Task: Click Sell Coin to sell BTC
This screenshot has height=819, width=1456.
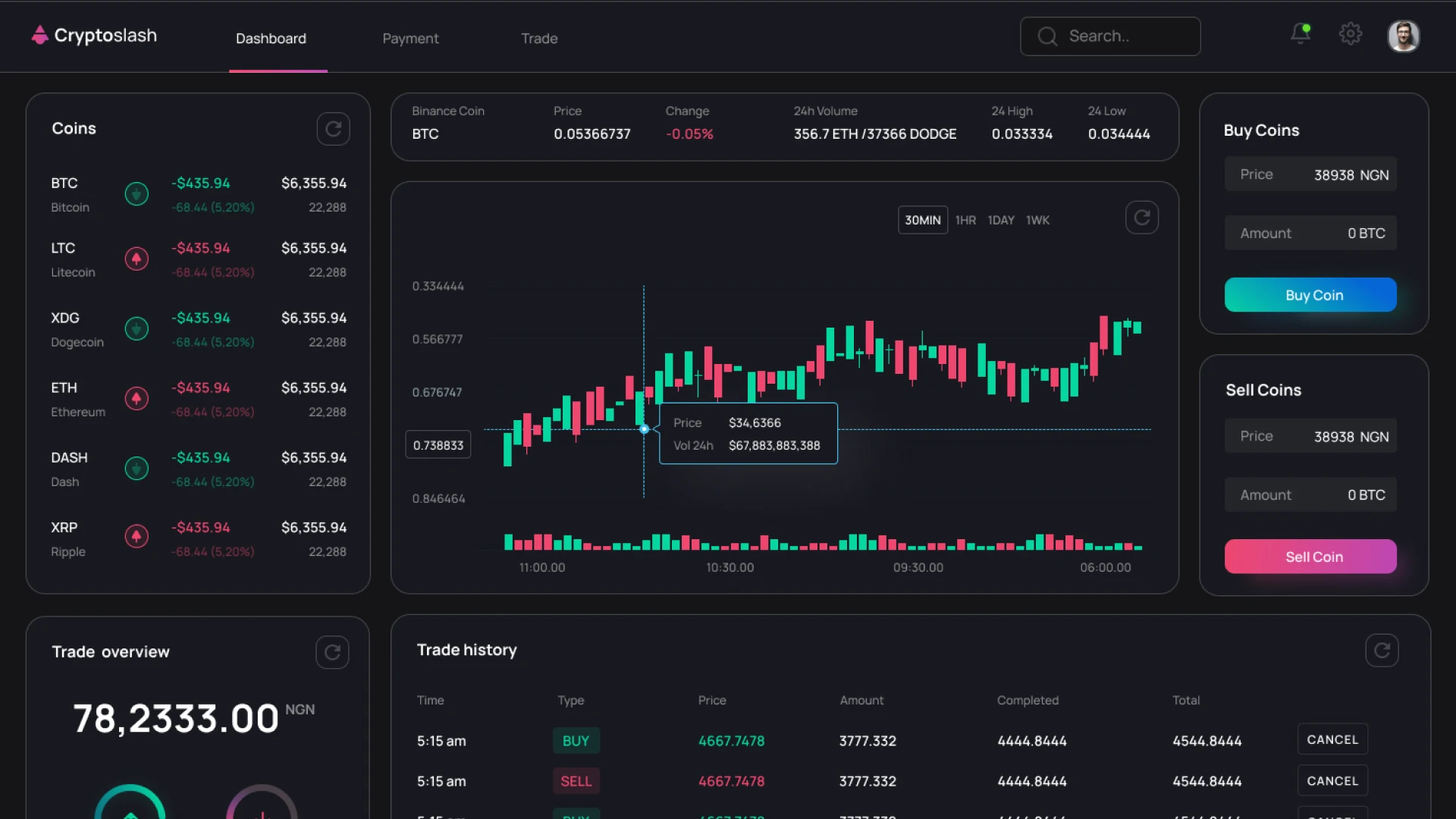Action: pyautogui.click(x=1310, y=556)
